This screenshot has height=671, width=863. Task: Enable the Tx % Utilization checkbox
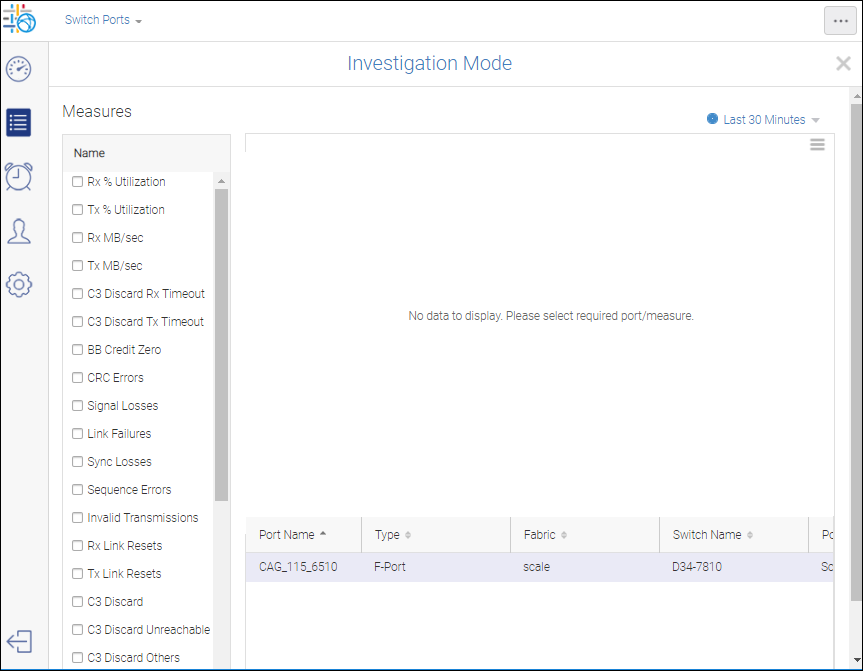pyautogui.click(x=78, y=210)
